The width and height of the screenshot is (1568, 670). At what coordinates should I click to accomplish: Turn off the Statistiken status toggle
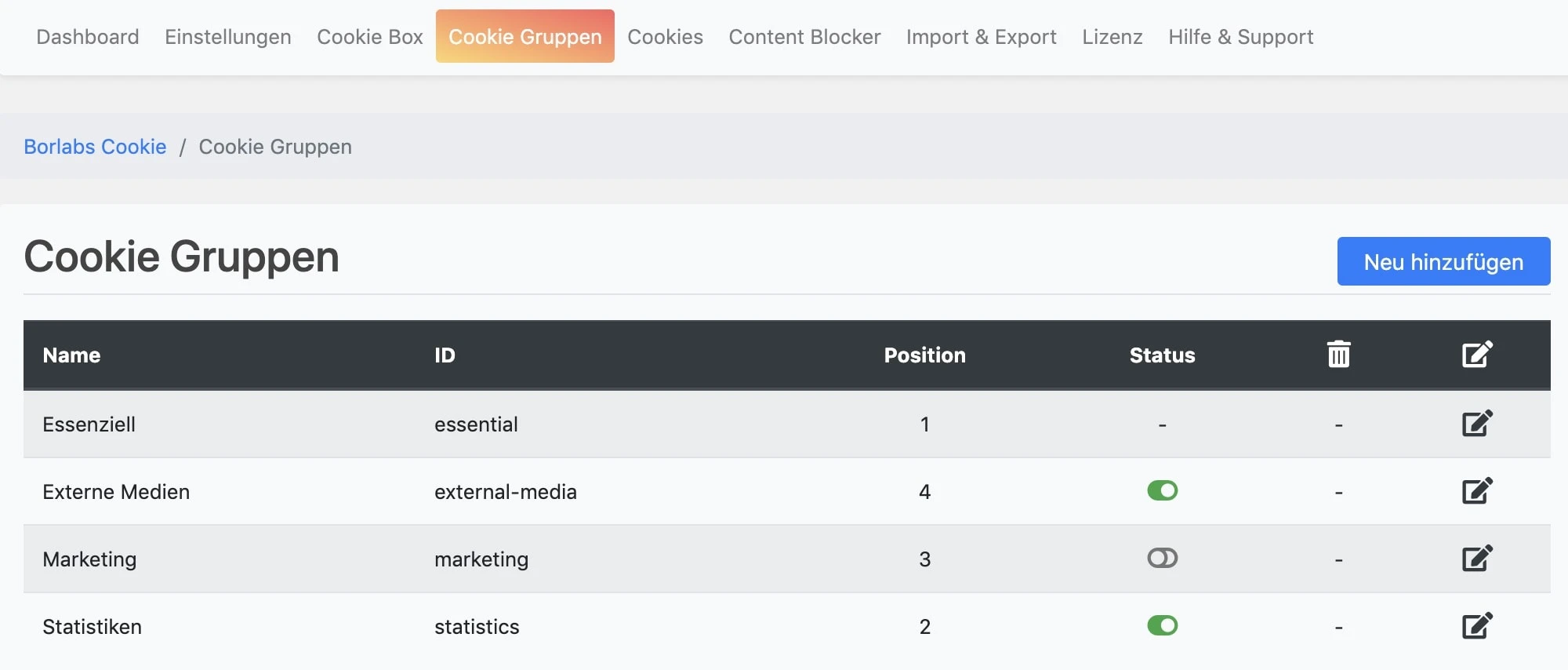pos(1162,626)
